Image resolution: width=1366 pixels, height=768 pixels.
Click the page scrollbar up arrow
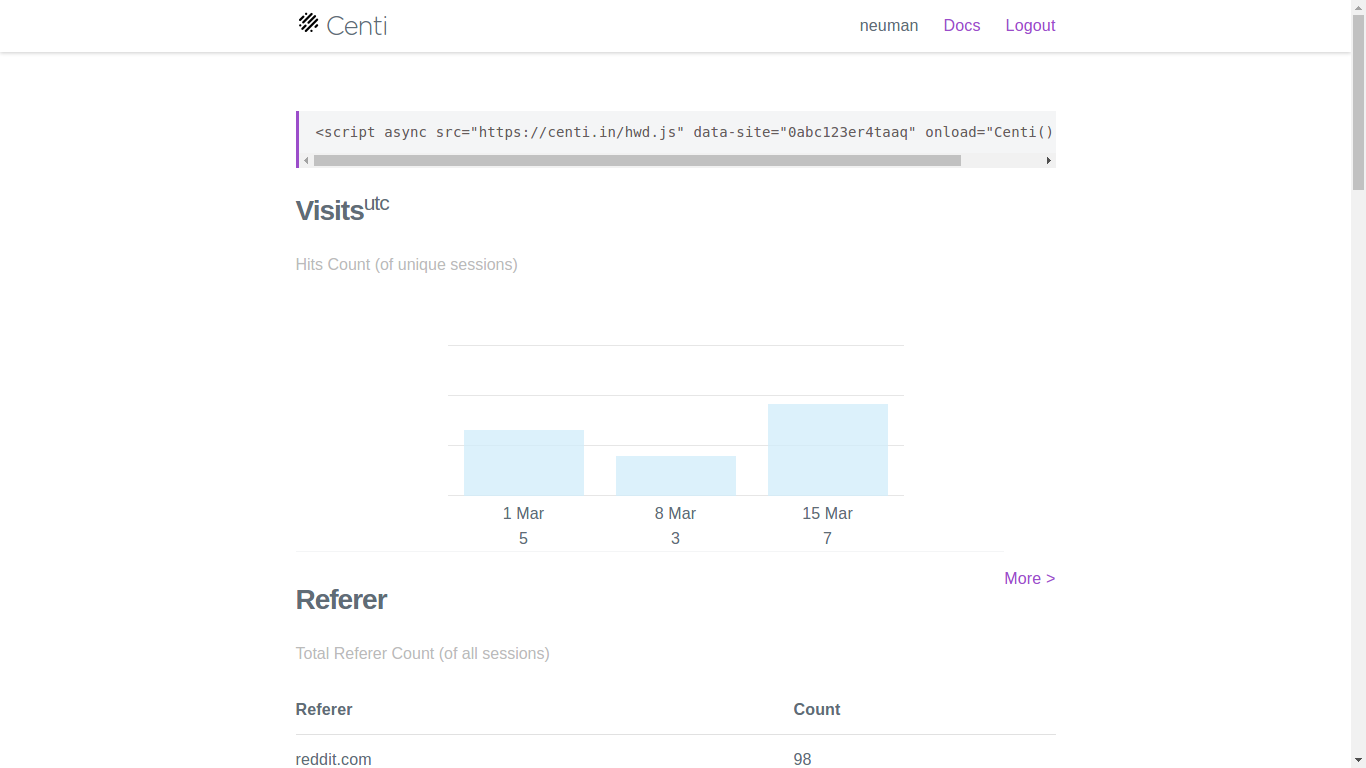click(1358, 7)
